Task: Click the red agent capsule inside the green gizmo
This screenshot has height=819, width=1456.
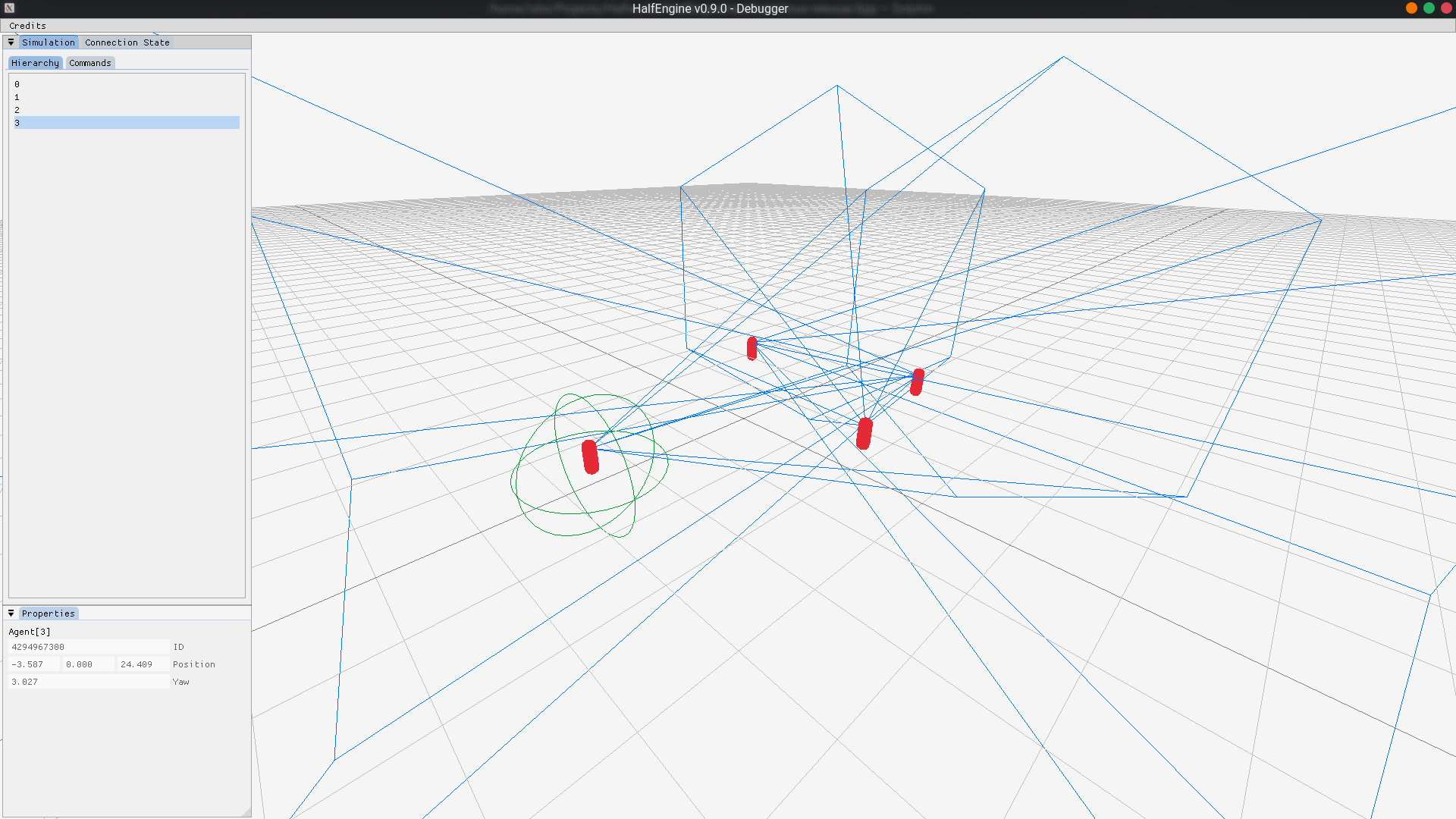Action: tap(591, 457)
